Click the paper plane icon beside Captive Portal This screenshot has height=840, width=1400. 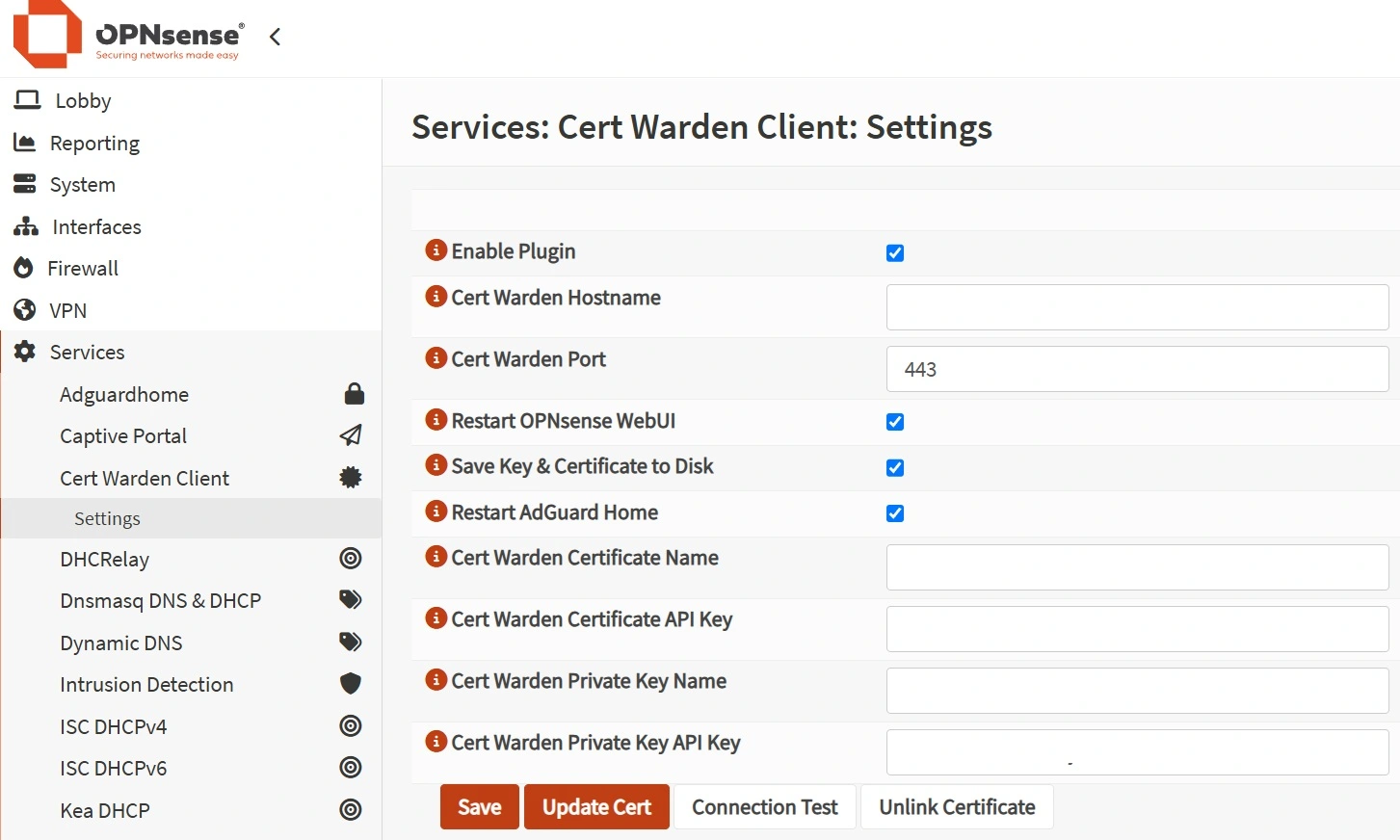click(351, 435)
